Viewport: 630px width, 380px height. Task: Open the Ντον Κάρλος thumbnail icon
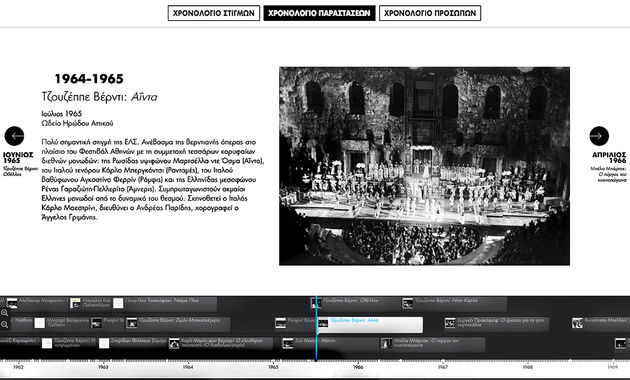coord(408,303)
